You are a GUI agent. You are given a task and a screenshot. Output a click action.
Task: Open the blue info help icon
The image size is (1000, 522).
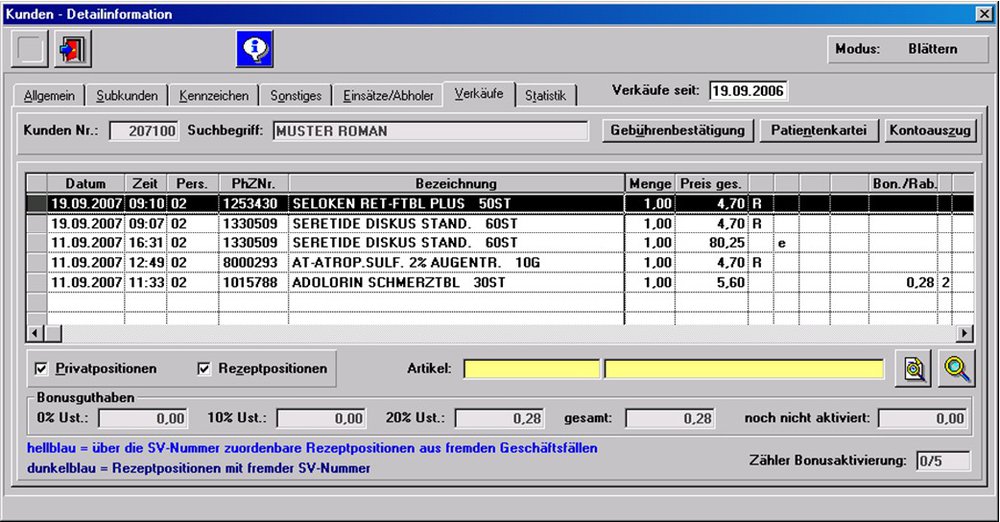(x=254, y=48)
